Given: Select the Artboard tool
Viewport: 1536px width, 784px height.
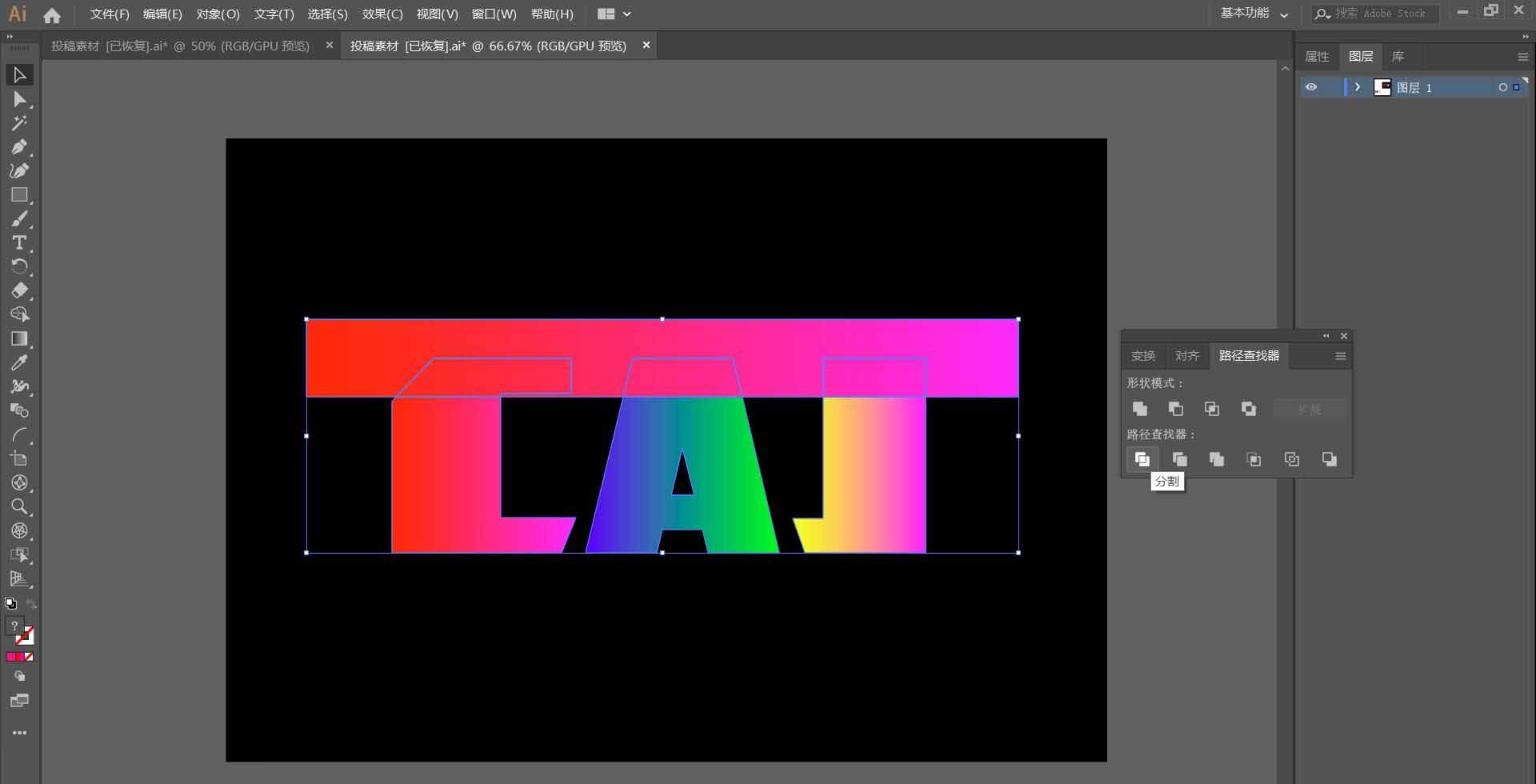Looking at the screenshot, I should (x=19, y=458).
